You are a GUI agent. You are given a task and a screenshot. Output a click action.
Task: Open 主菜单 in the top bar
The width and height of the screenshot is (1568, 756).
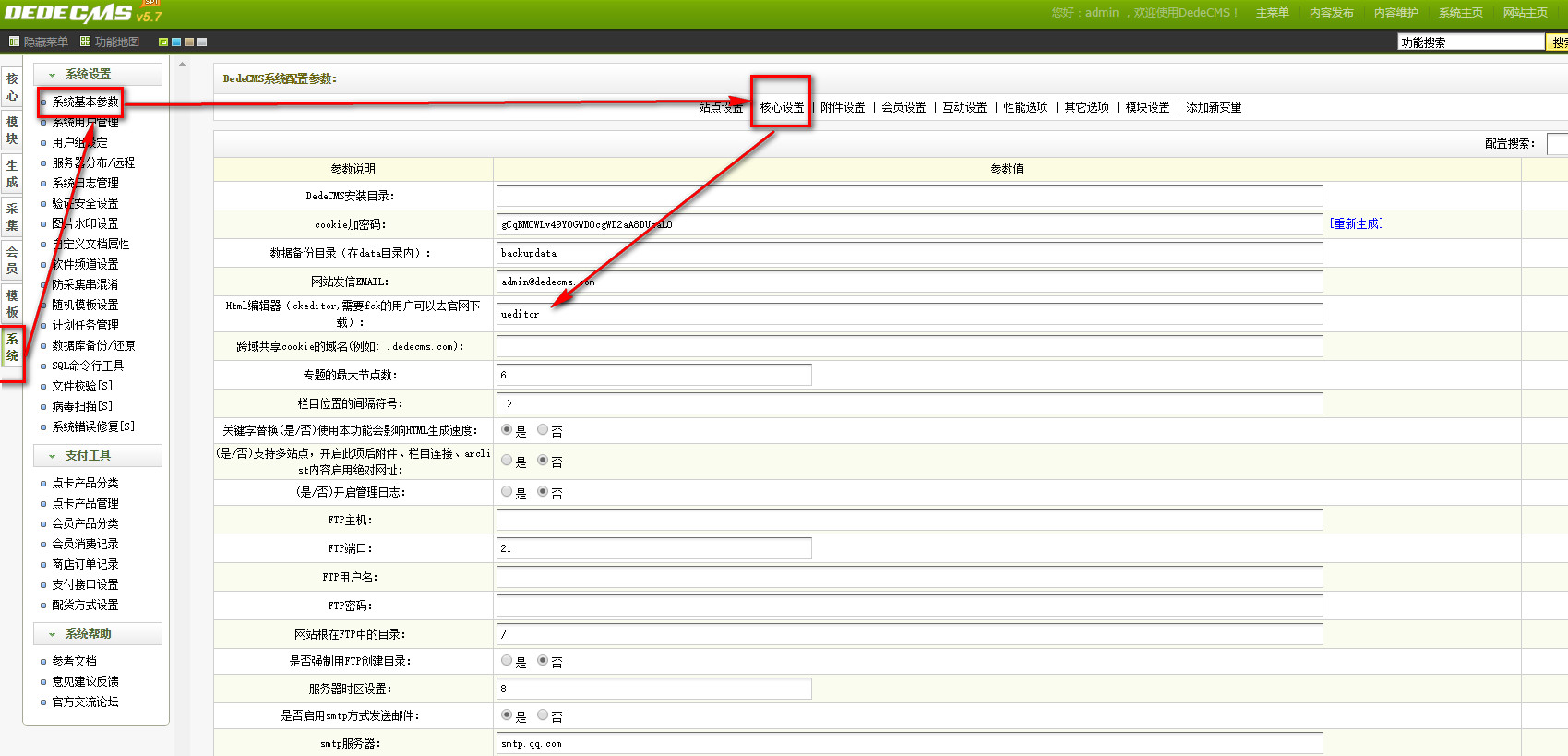(x=1272, y=13)
